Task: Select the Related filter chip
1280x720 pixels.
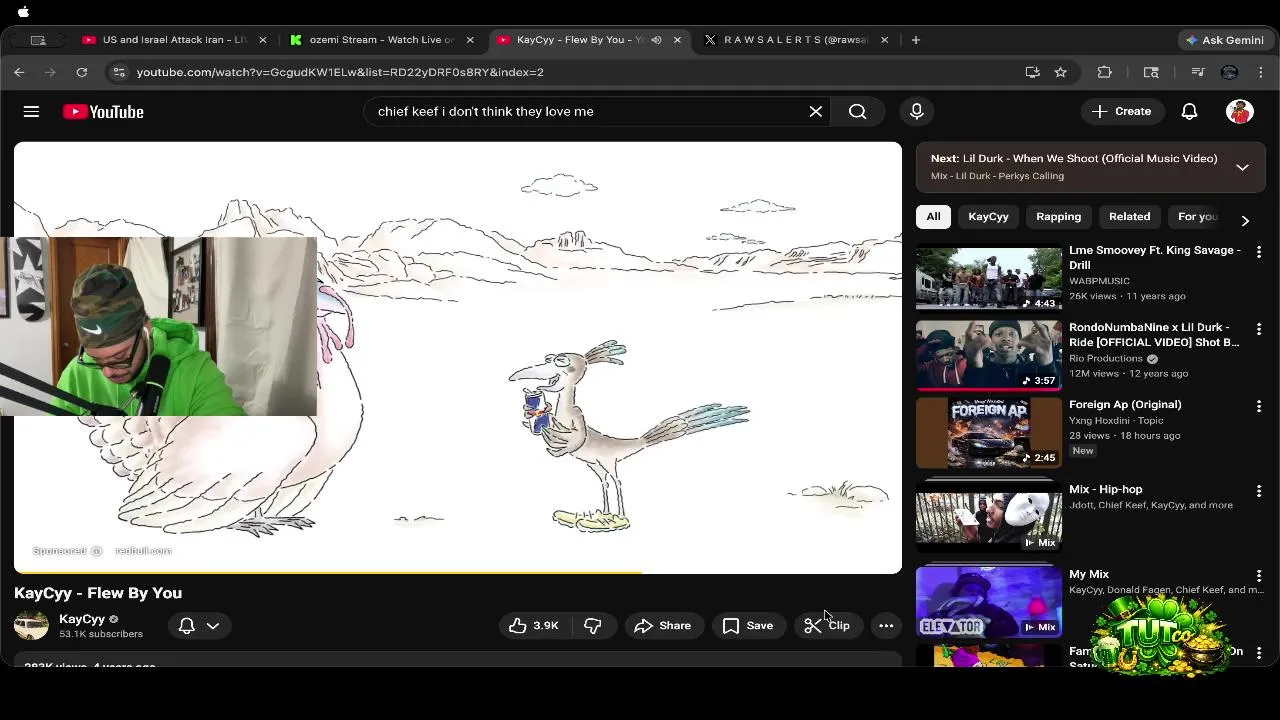Action: point(1129,216)
